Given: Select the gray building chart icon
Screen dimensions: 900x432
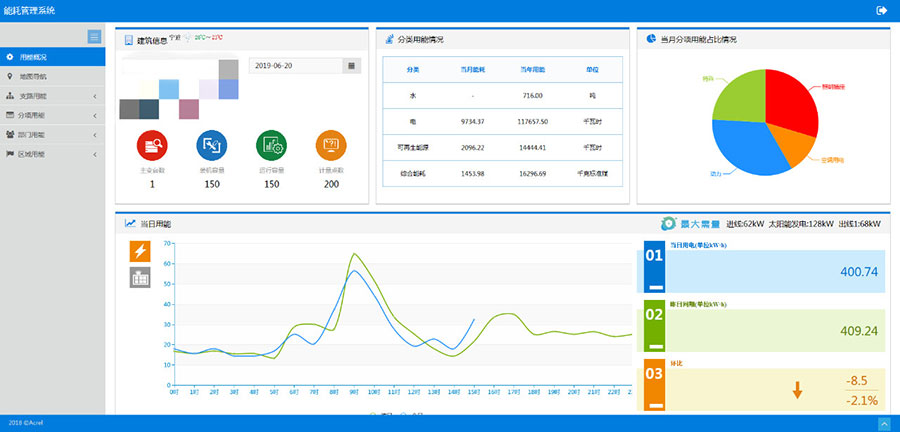Looking at the screenshot, I should pyautogui.click(x=140, y=278).
